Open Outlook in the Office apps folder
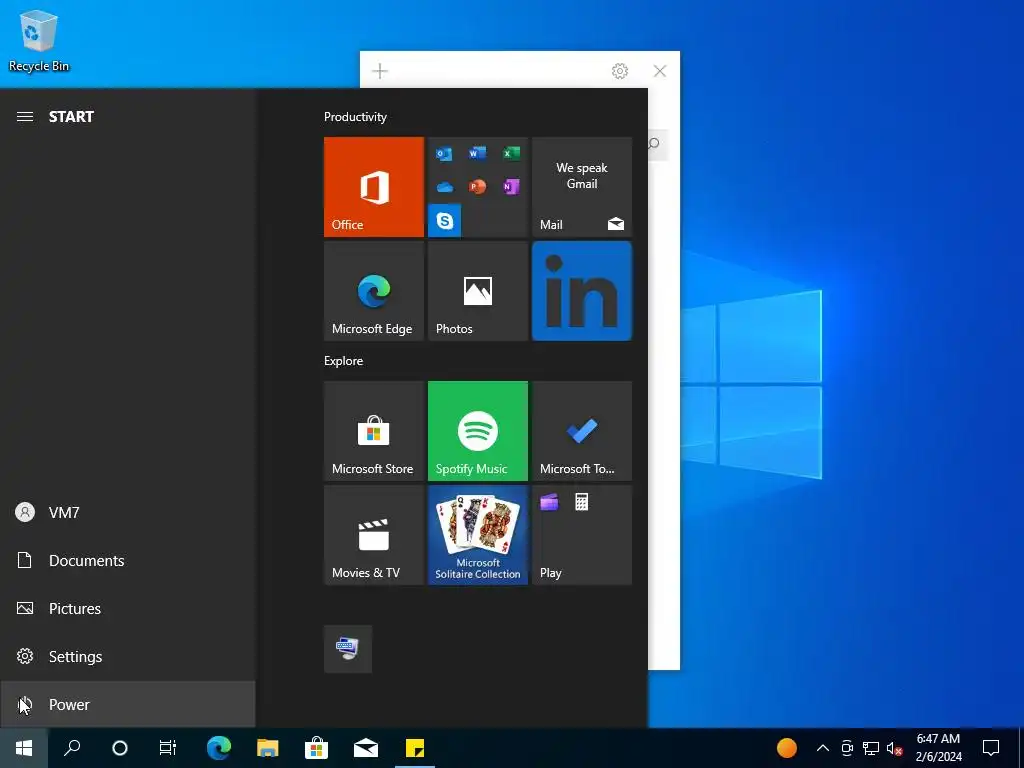Image resolution: width=1024 pixels, height=768 pixels. [444, 153]
